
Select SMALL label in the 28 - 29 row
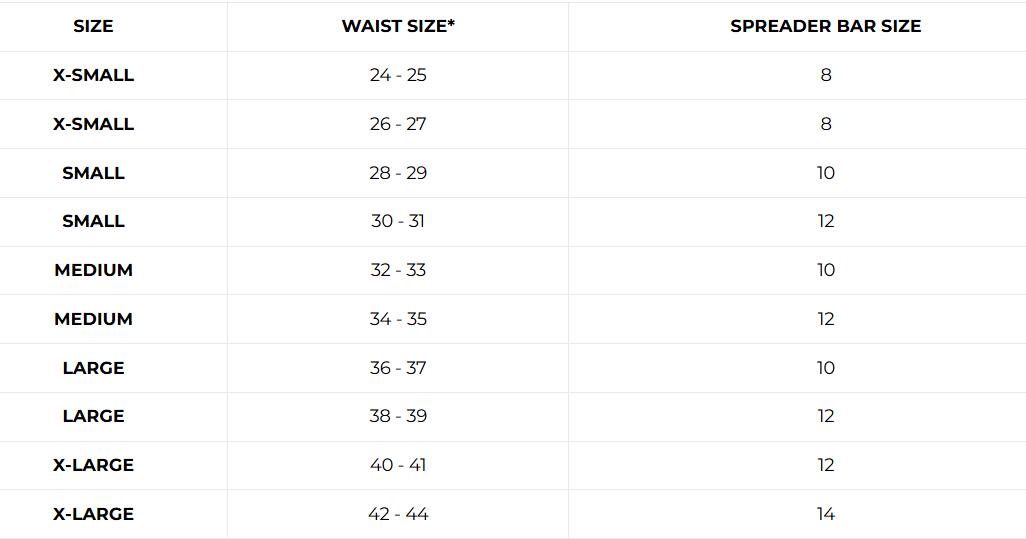pos(93,173)
